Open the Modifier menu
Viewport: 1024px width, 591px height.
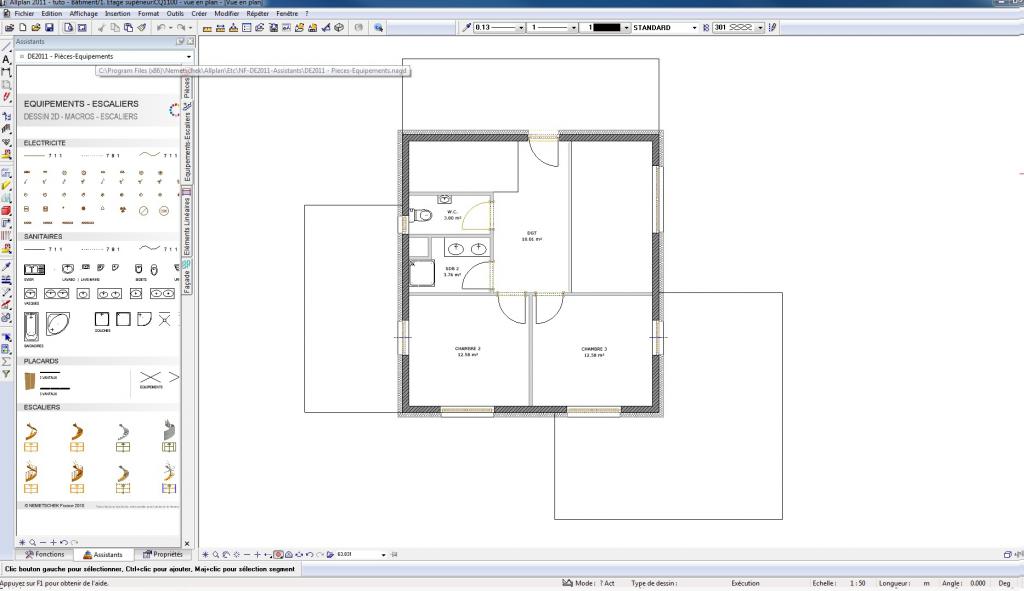tap(227, 14)
